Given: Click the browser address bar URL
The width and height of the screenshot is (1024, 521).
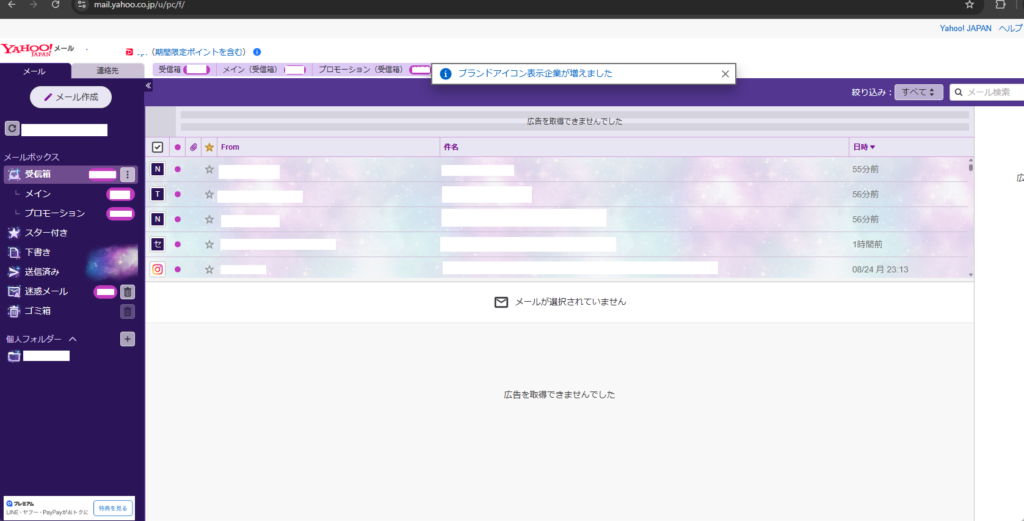Looking at the screenshot, I should coord(140,5).
